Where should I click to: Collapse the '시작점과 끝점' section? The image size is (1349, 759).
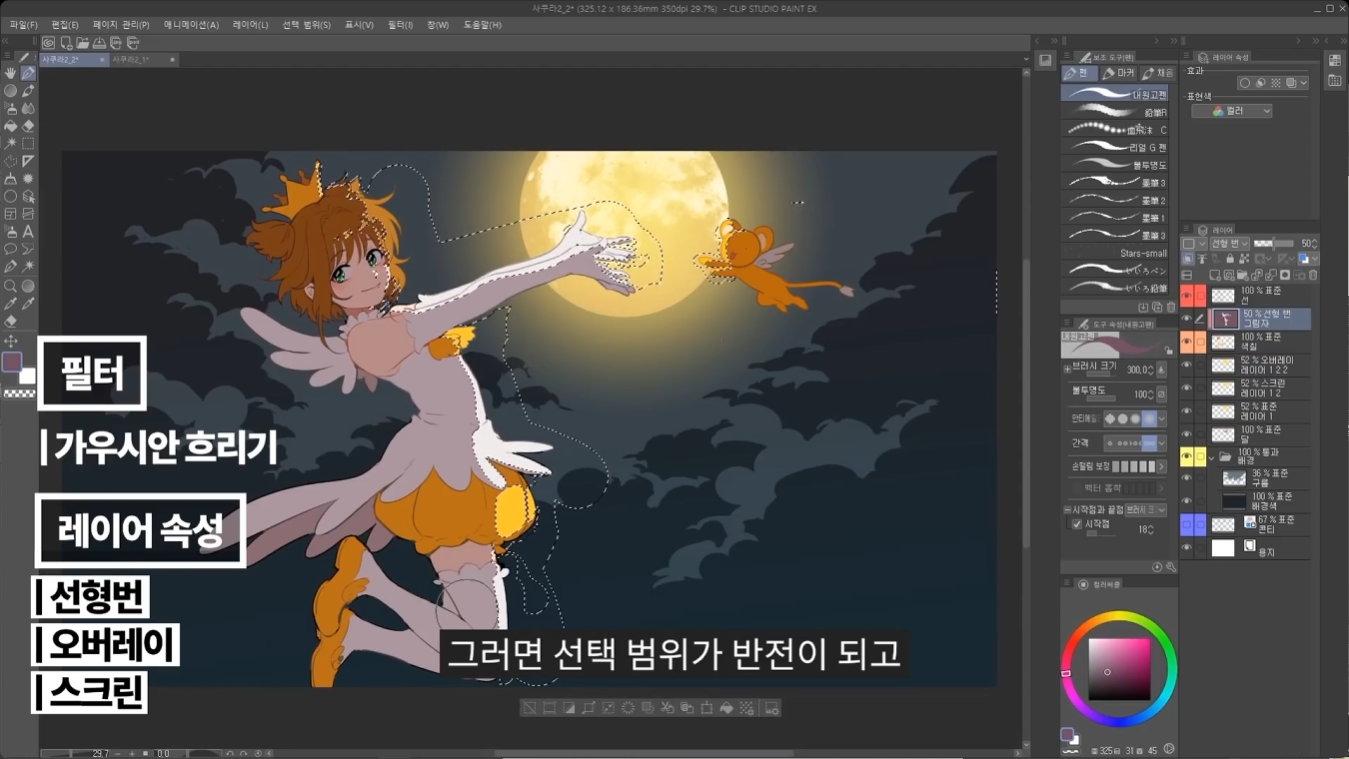(x=1068, y=510)
